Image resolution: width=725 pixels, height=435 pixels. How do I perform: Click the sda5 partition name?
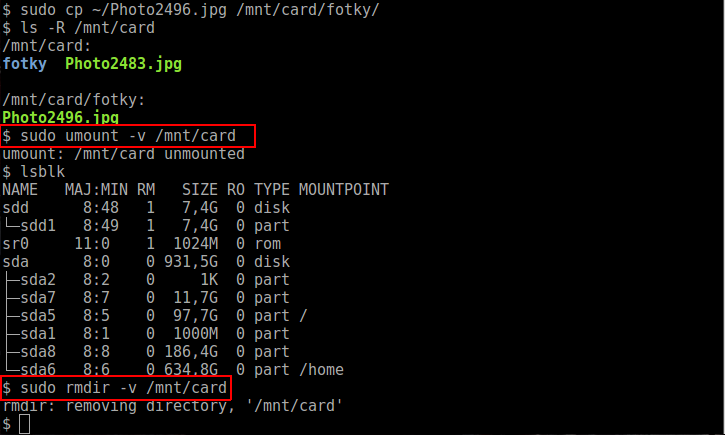tap(38, 316)
